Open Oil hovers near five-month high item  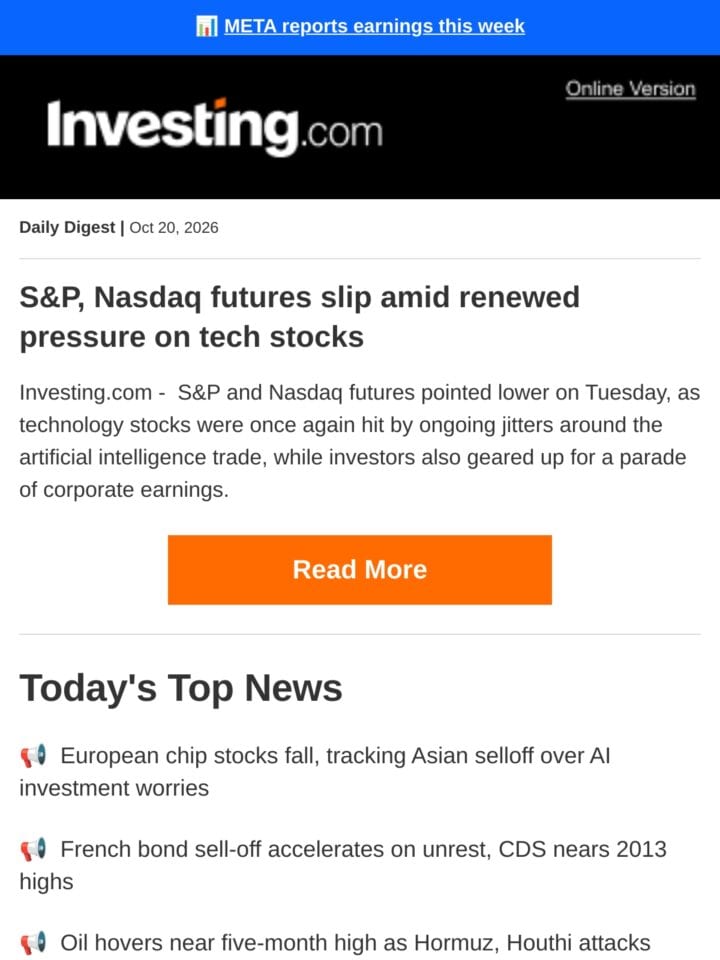[355, 943]
